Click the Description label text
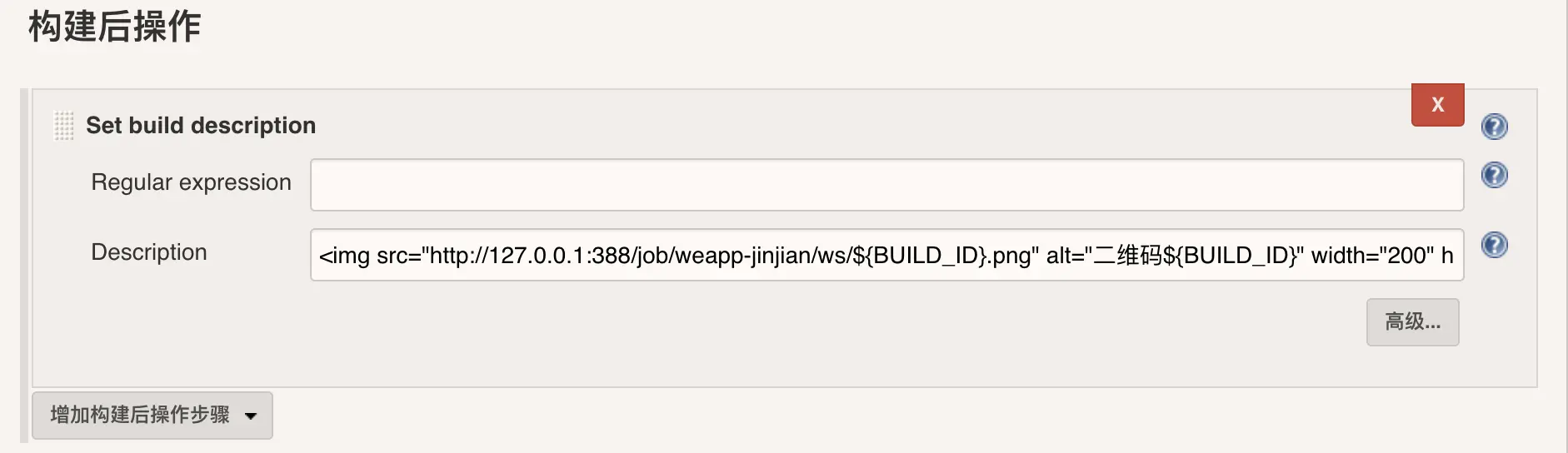Screen dimensions: 1568x453 [148, 252]
